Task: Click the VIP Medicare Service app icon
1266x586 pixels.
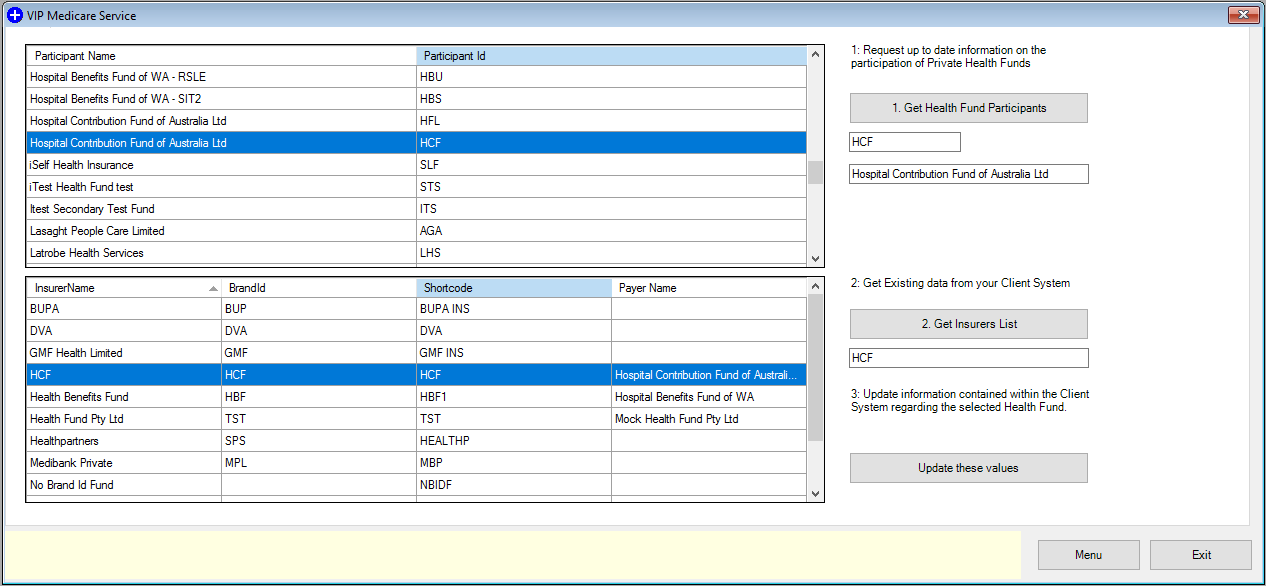Action: [x=14, y=16]
